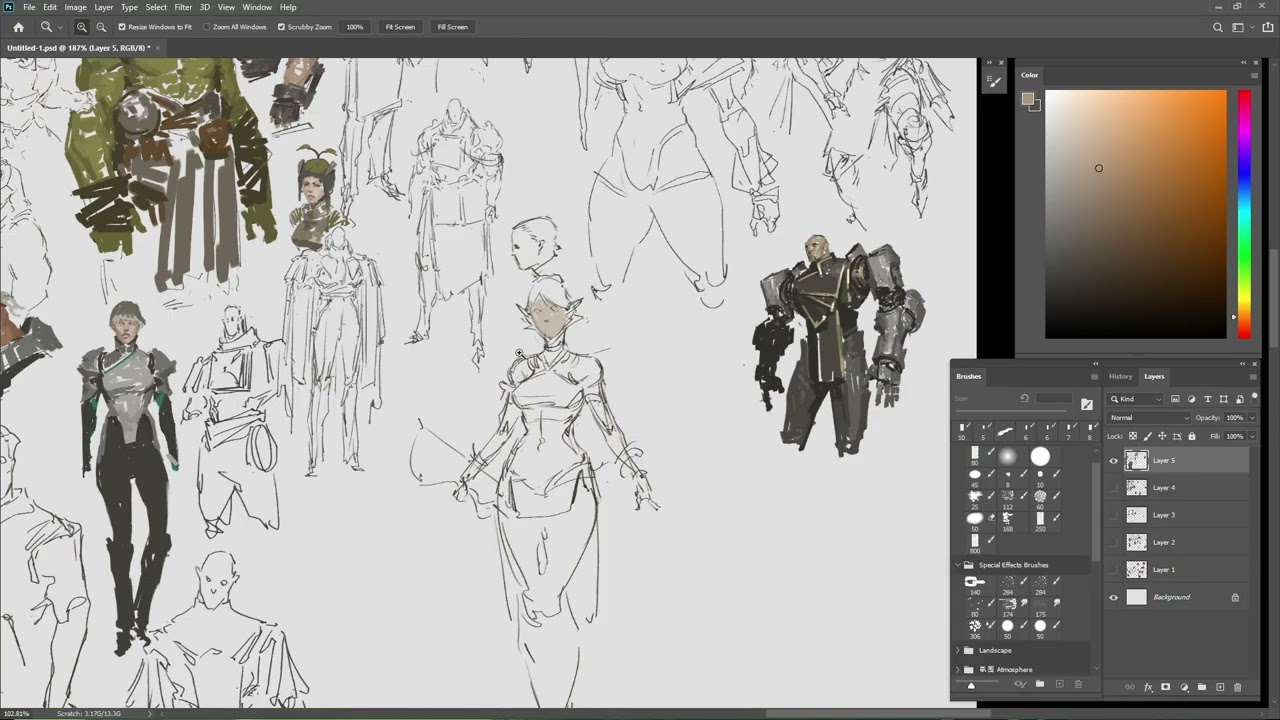Toggle Brush Settings panel icon in Brushes
The image size is (1280, 720).
[1087, 404]
